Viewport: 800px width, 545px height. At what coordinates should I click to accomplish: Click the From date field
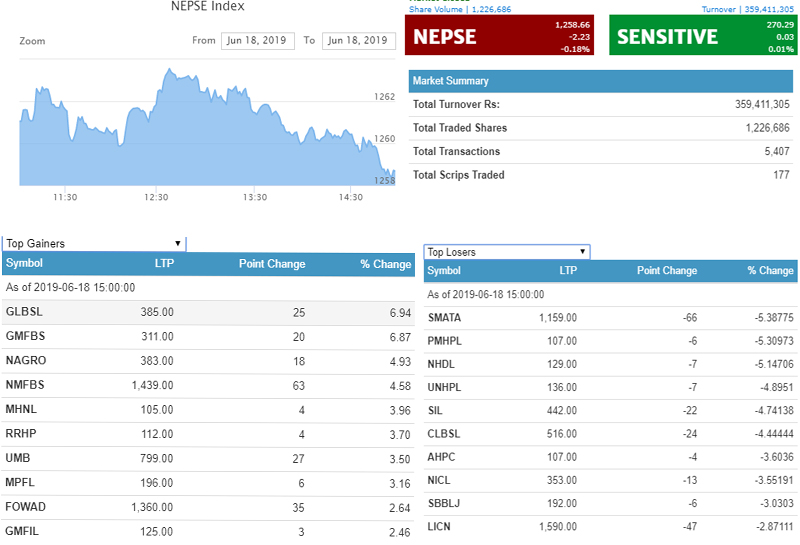[x=258, y=40]
